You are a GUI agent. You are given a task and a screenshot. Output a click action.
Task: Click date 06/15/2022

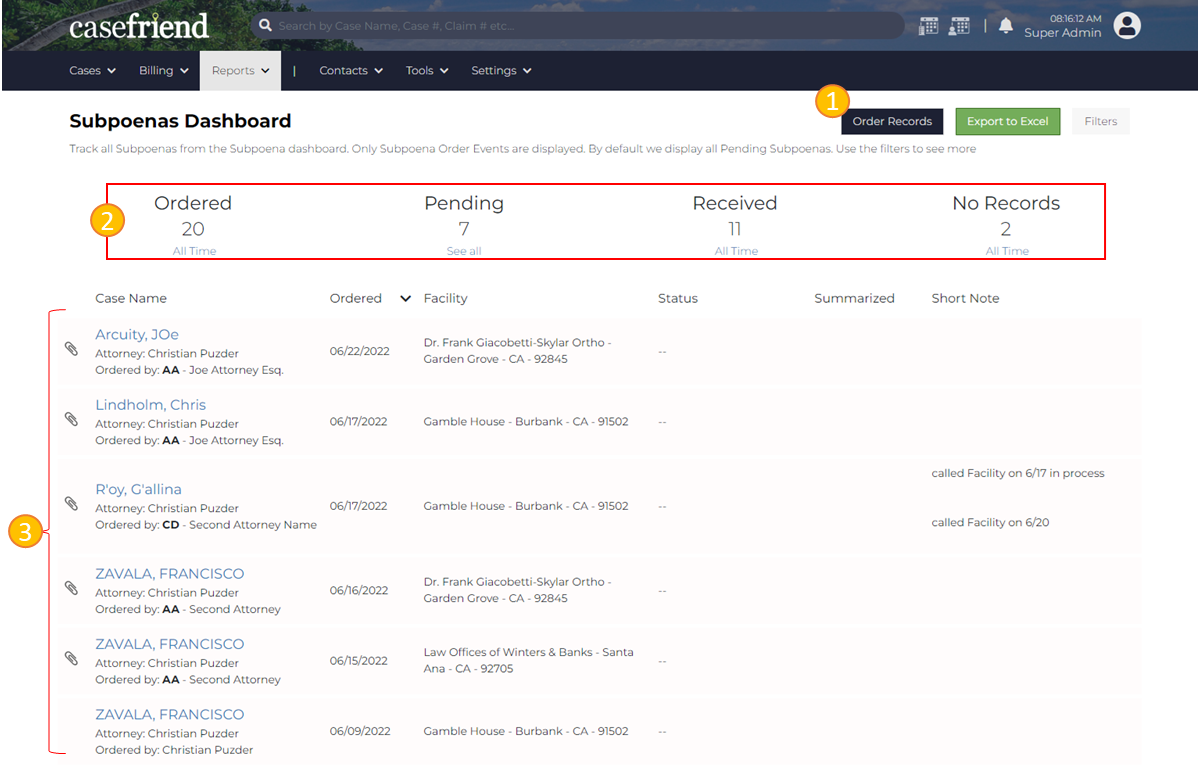point(358,661)
